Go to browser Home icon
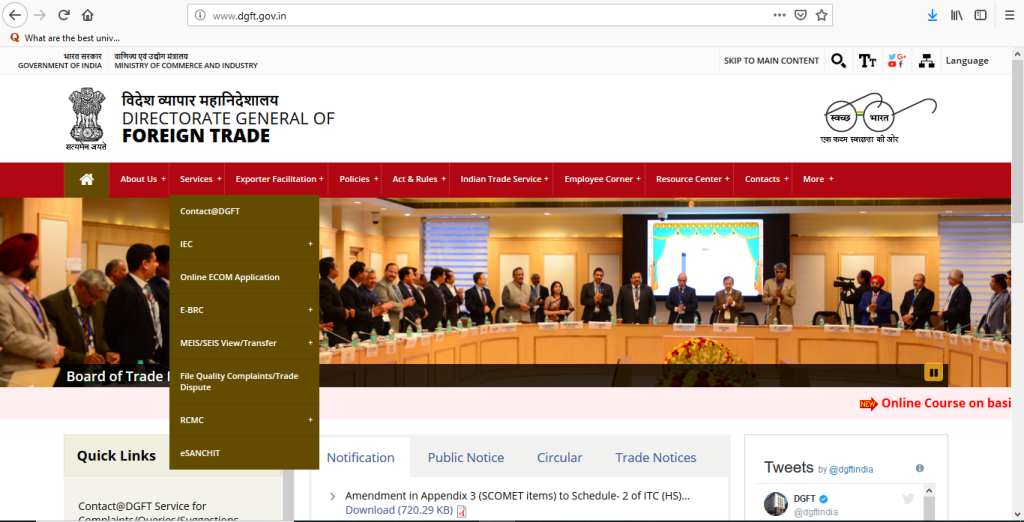Viewport: 1024px width, 522px height. point(88,15)
